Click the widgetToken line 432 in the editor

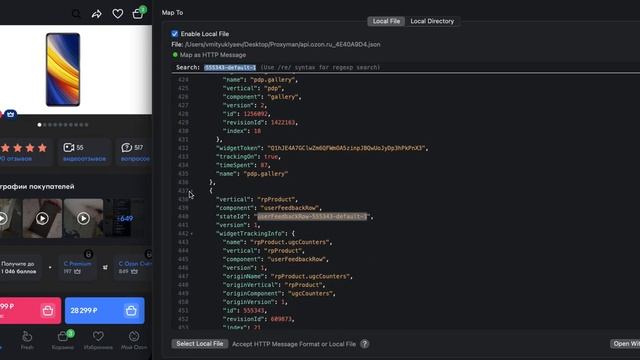point(322,148)
